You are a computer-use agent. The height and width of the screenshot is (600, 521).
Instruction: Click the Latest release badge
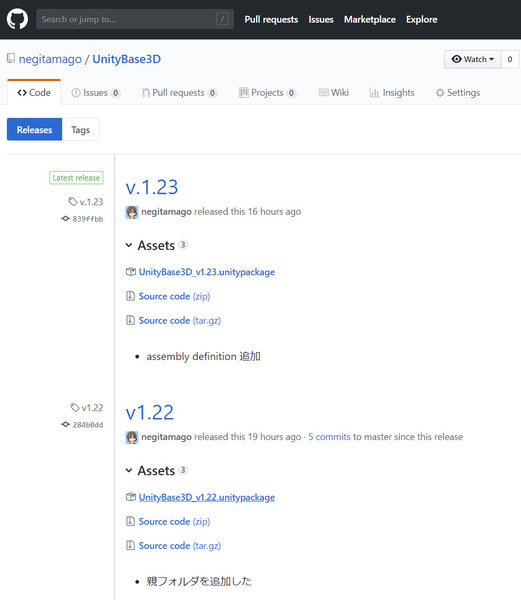coord(76,178)
